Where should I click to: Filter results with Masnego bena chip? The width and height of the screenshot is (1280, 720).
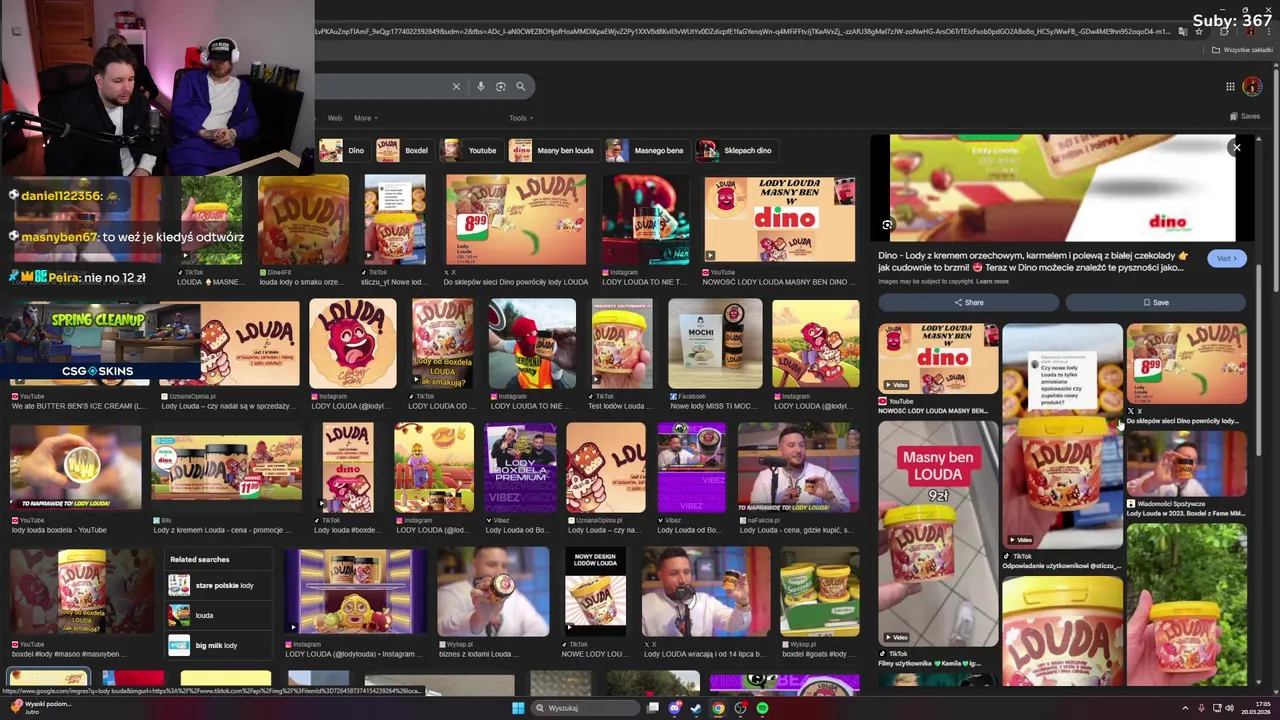(x=646, y=150)
